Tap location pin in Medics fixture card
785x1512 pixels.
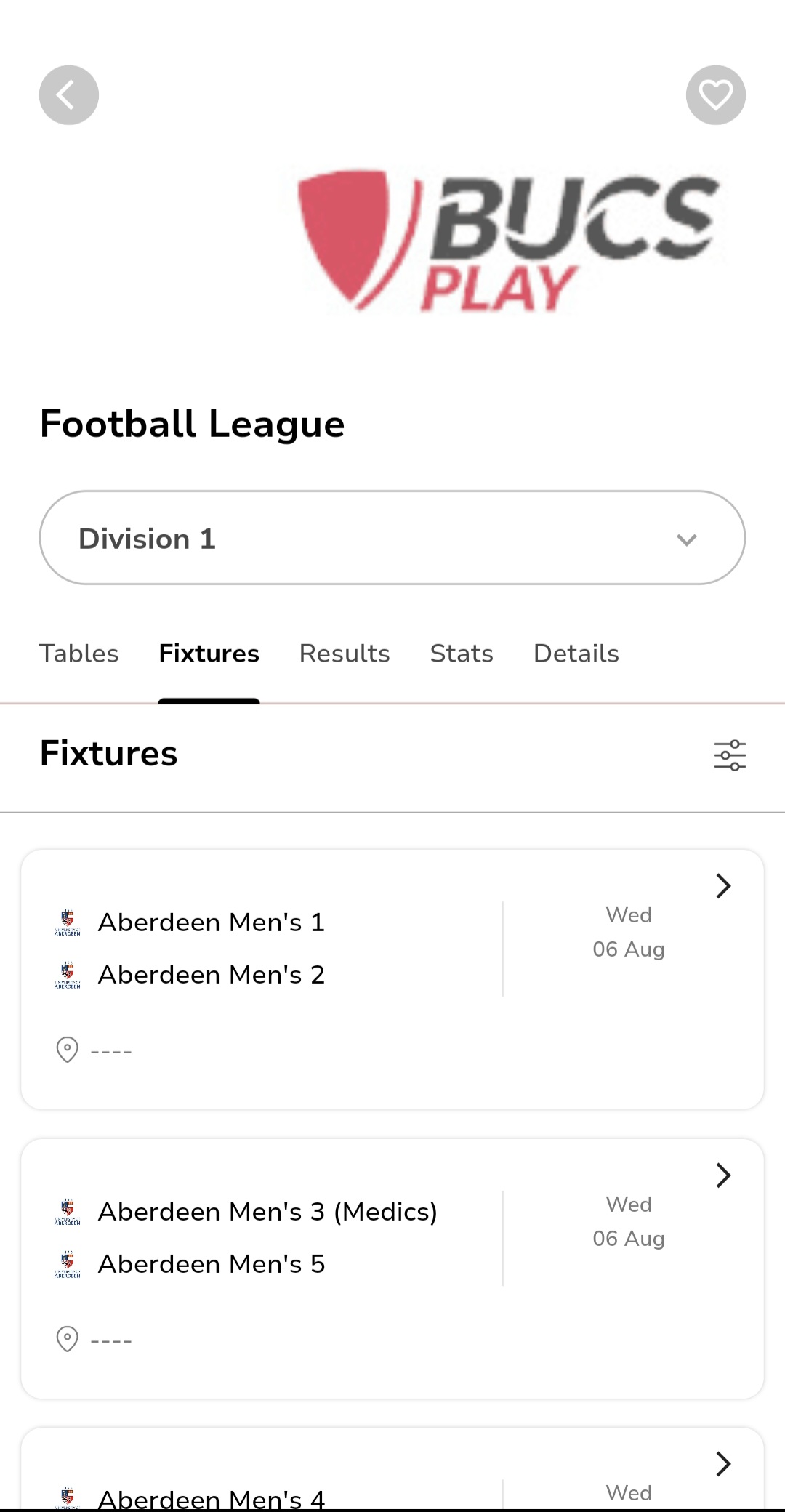point(67,1339)
